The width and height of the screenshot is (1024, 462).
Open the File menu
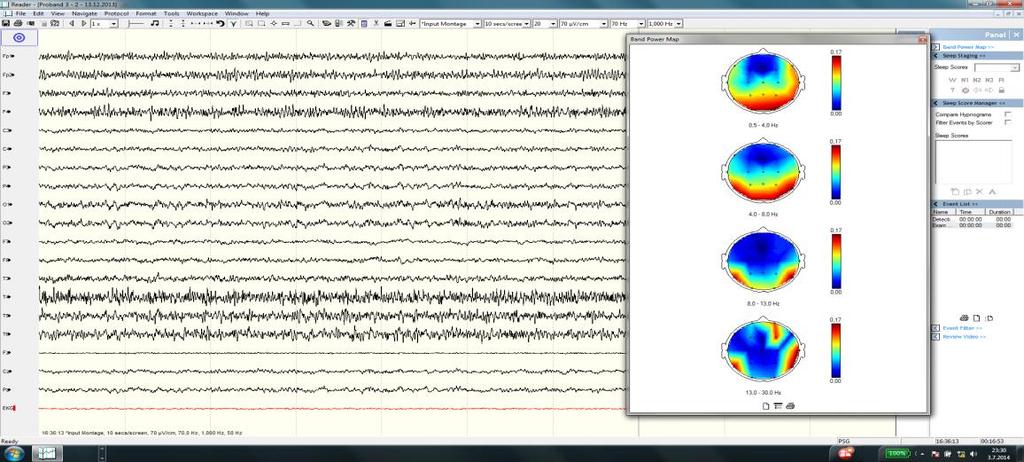tap(20, 13)
